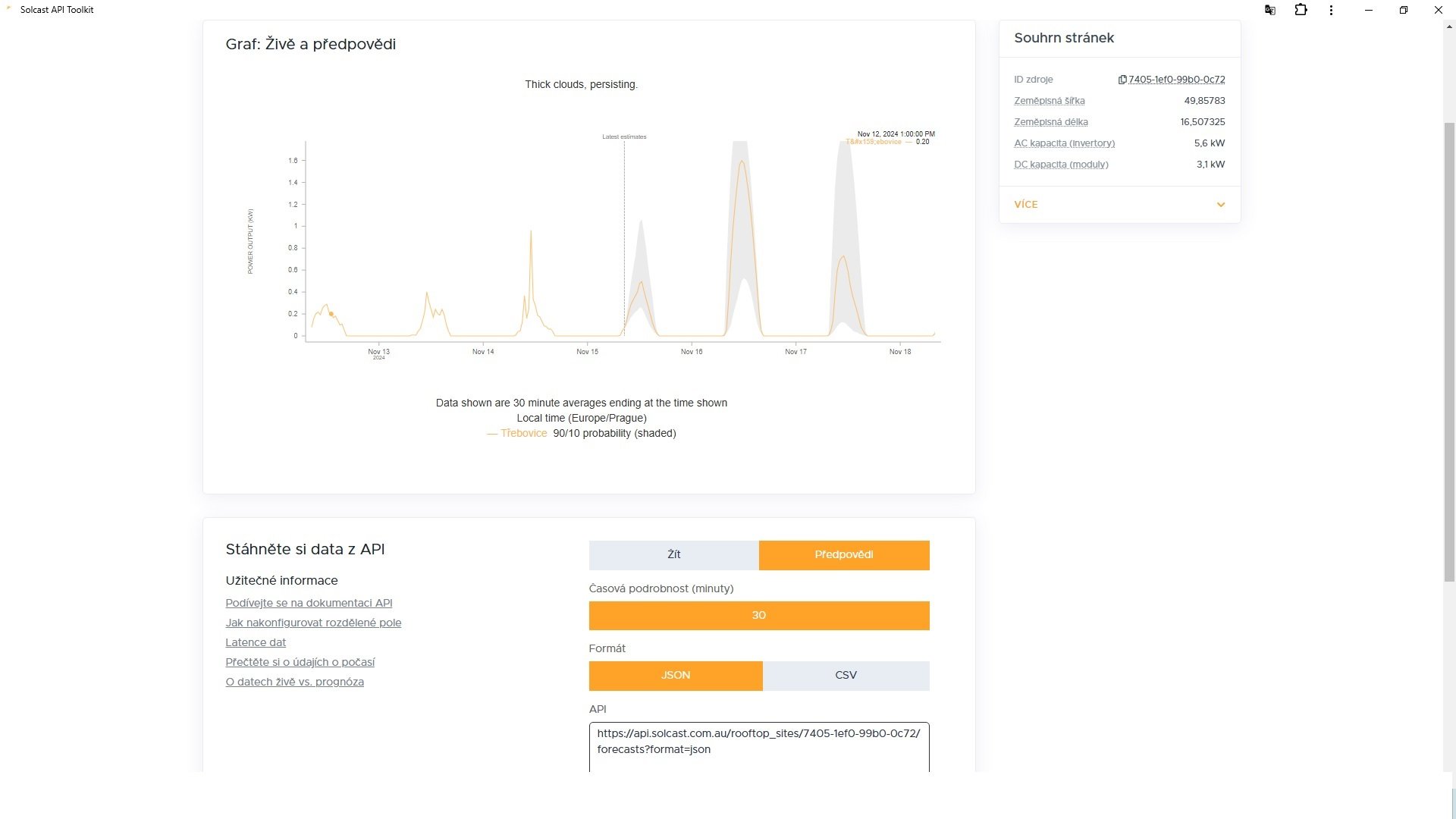1456x819 pixels.
Task: Expand the VÍCE section chevron
Action: [1220, 205]
